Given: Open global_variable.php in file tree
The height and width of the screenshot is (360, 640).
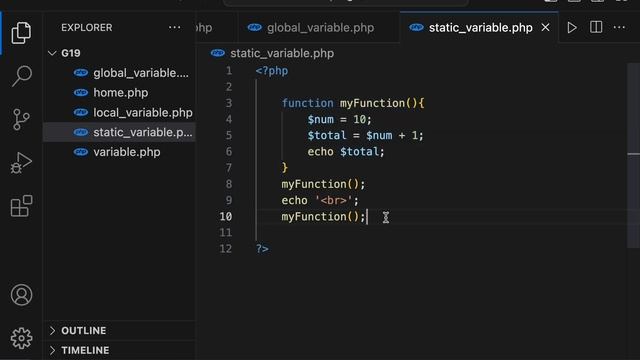Looking at the screenshot, I should click(x=119, y=73).
